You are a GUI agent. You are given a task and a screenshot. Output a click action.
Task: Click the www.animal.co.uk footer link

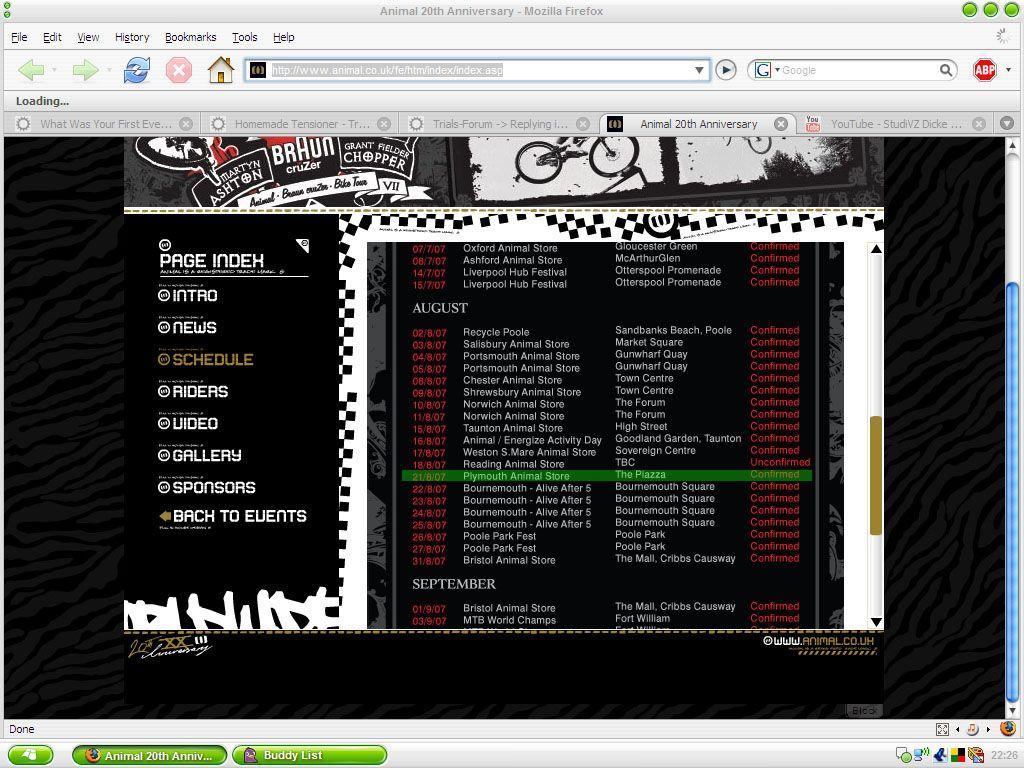818,641
